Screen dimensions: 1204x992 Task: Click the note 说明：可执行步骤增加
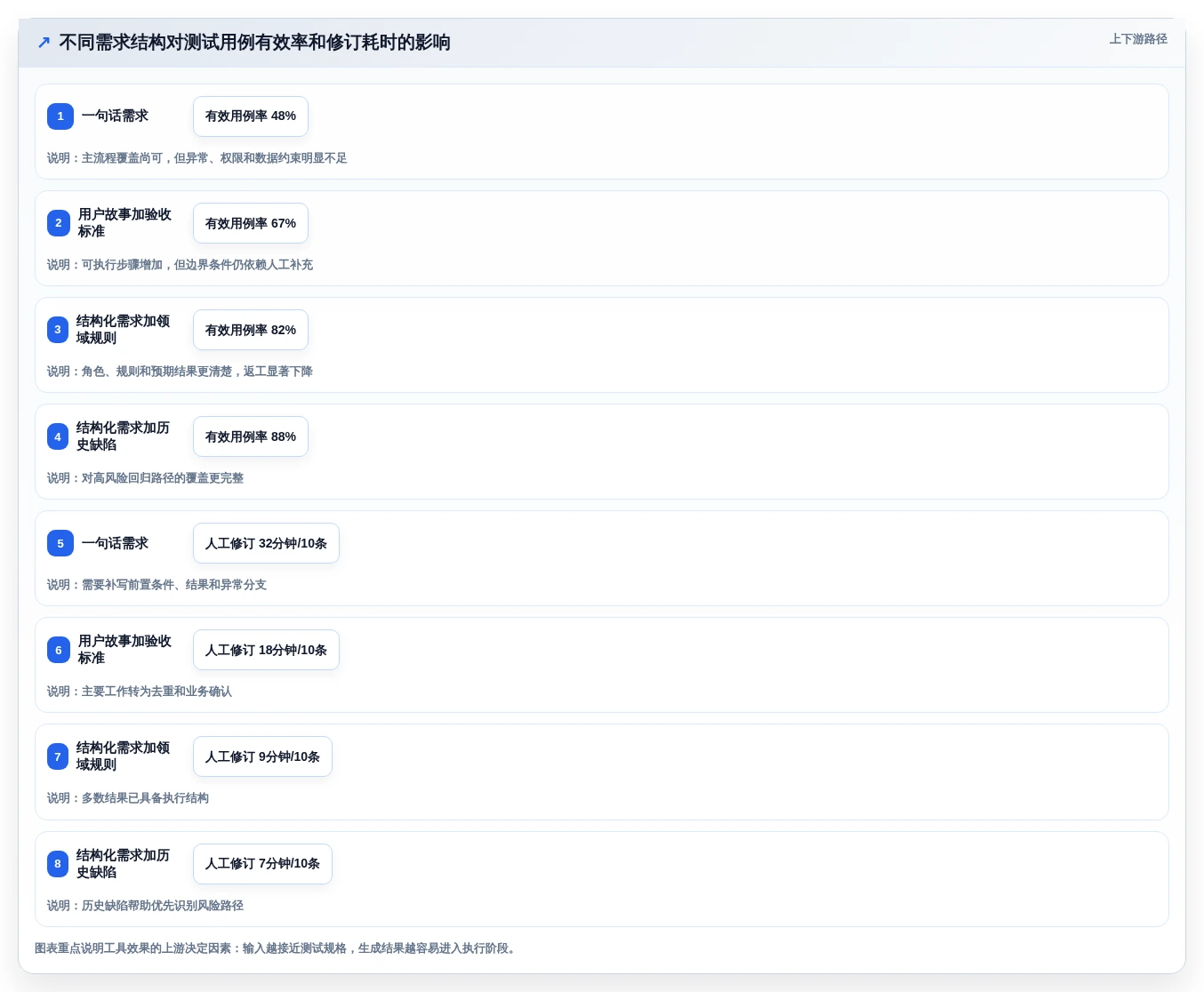[180, 265]
